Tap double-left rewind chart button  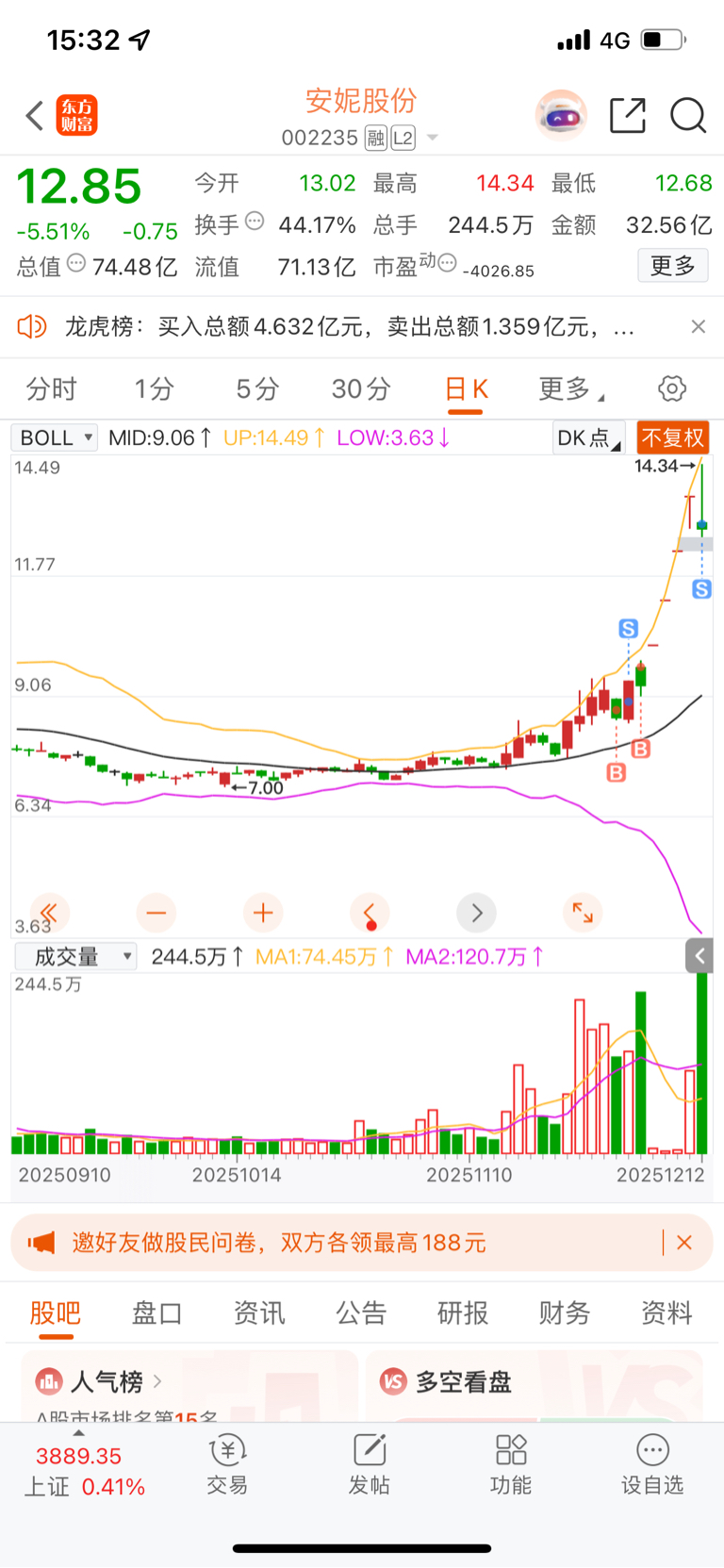click(50, 913)
